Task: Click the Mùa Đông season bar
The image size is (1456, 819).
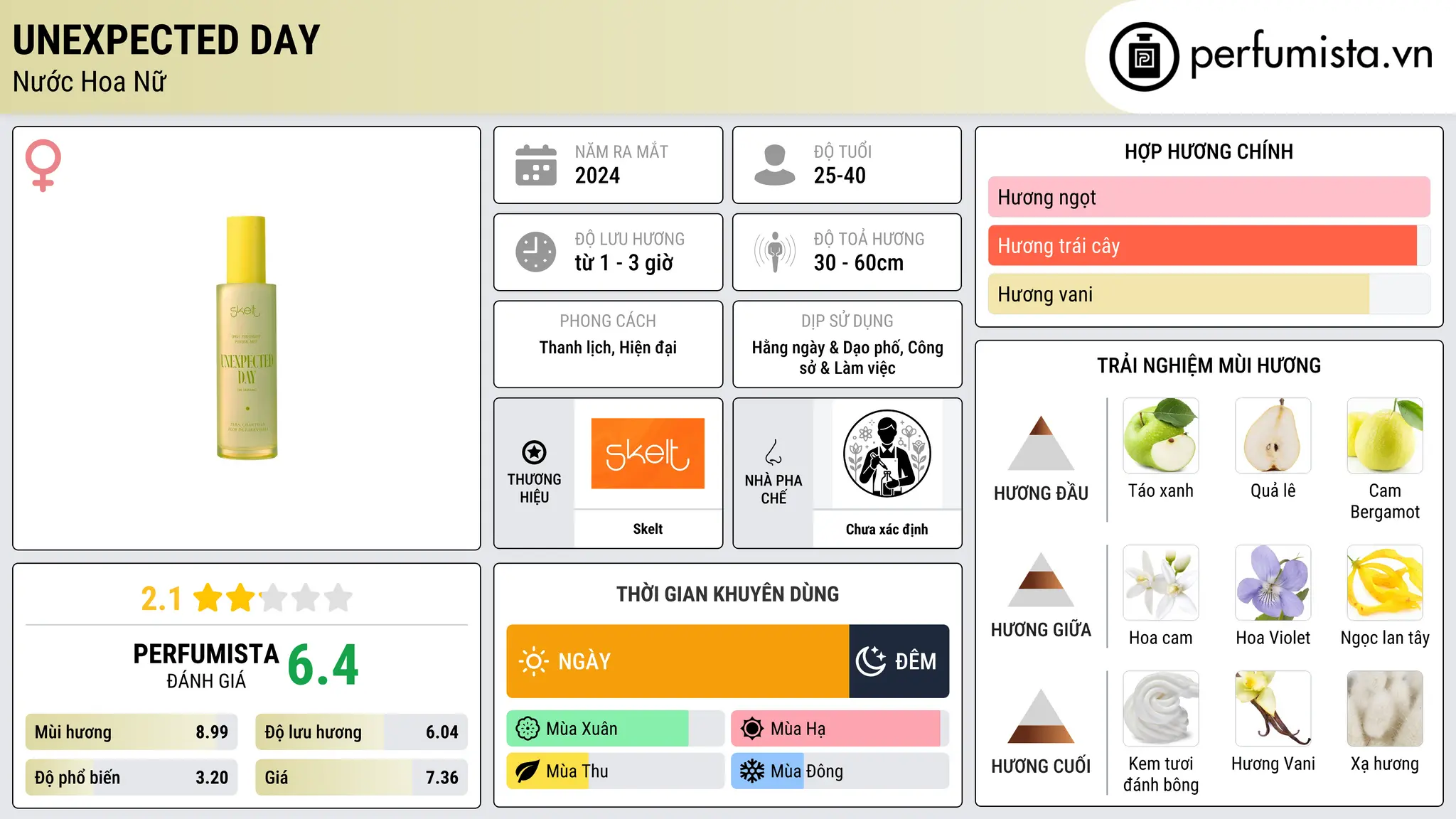Action: coord(840,771)
